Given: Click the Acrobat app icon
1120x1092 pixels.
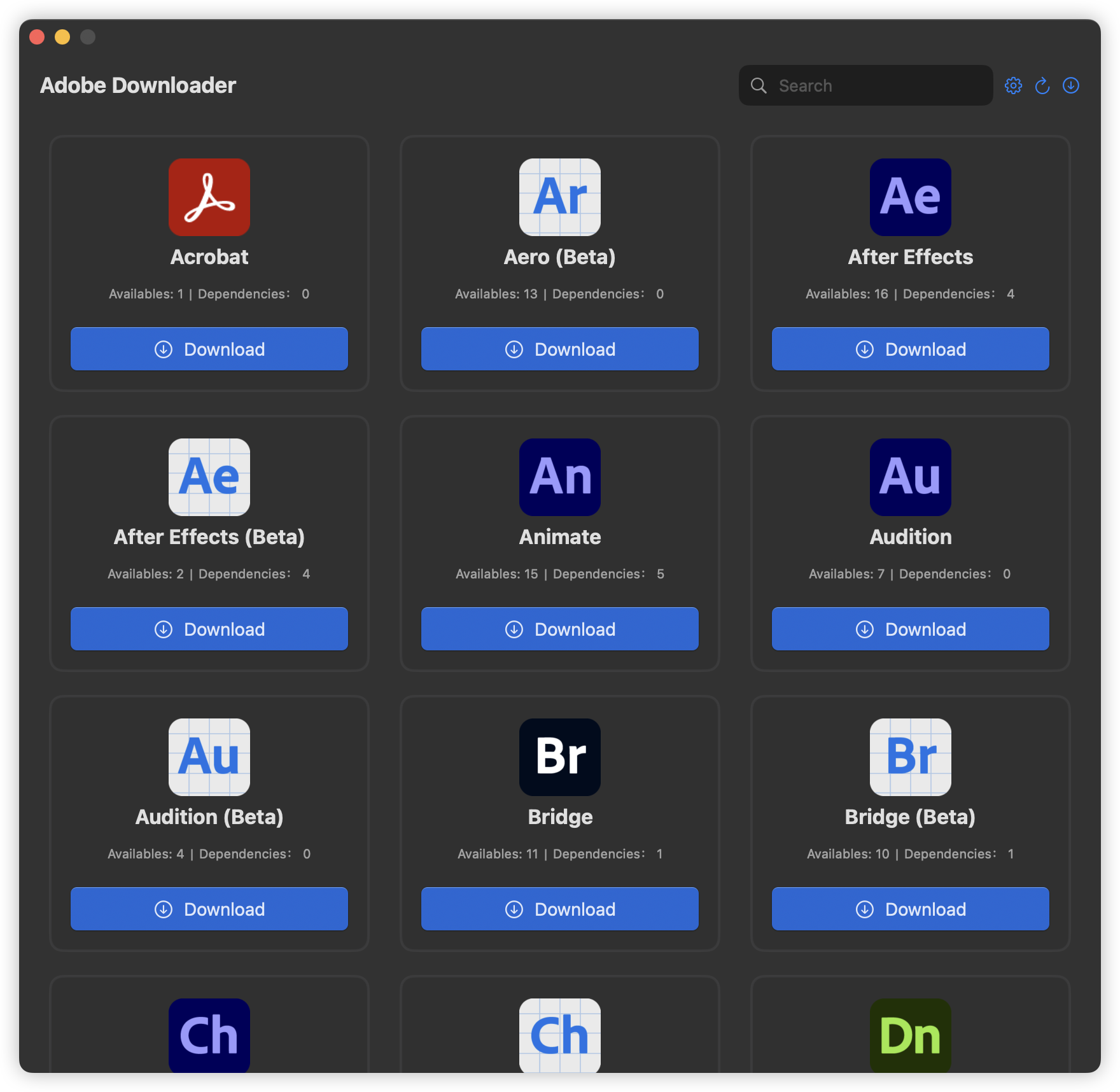Looking at the screenshot, I should coord(209,197).
